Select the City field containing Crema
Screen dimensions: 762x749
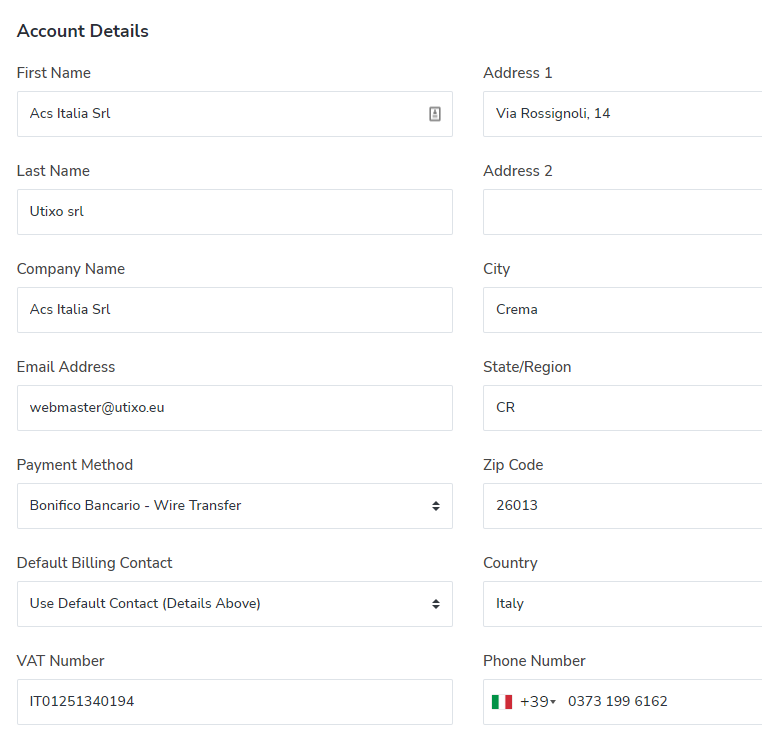(623, 310)
